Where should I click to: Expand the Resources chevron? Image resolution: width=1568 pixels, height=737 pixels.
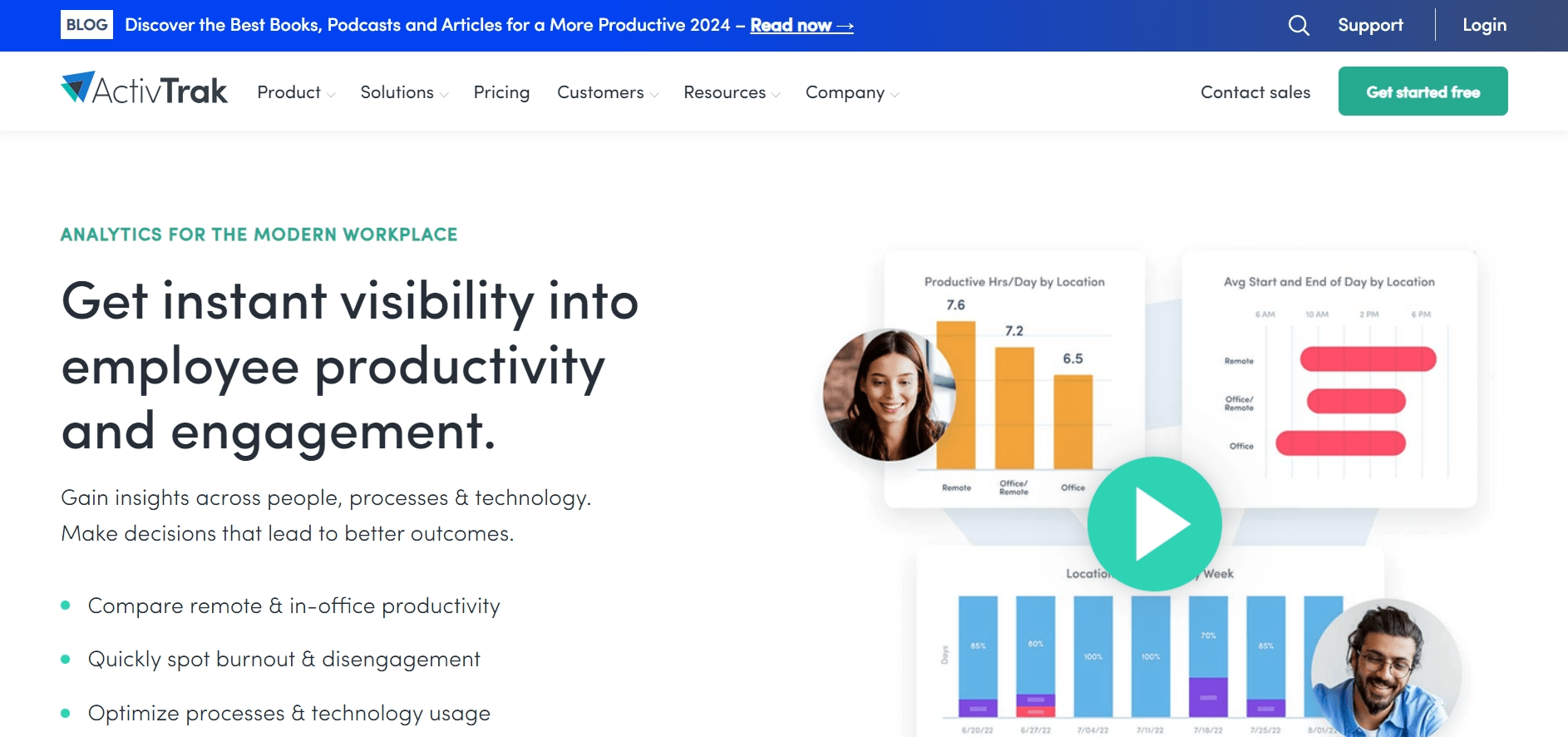[776, 95]
